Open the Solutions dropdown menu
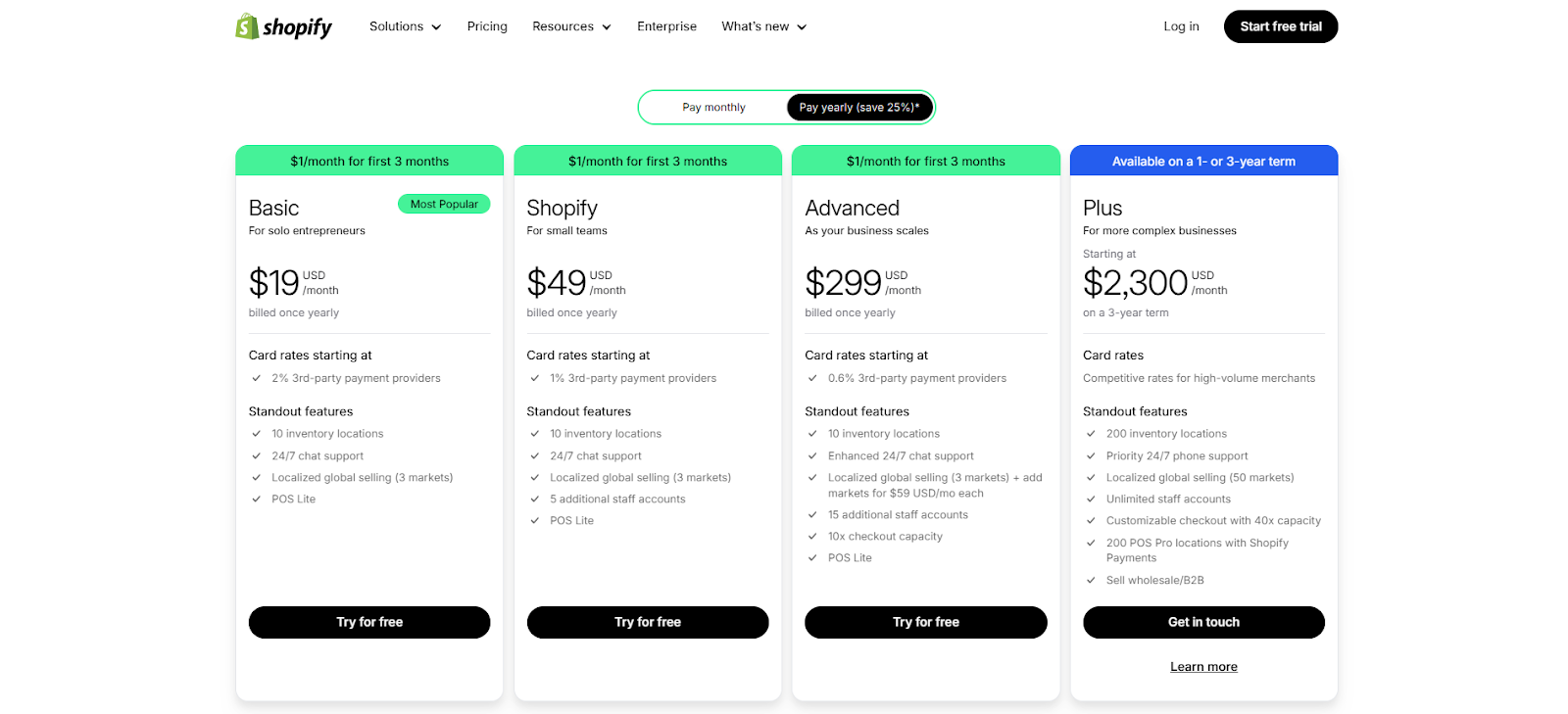 (x=405, y=26)
